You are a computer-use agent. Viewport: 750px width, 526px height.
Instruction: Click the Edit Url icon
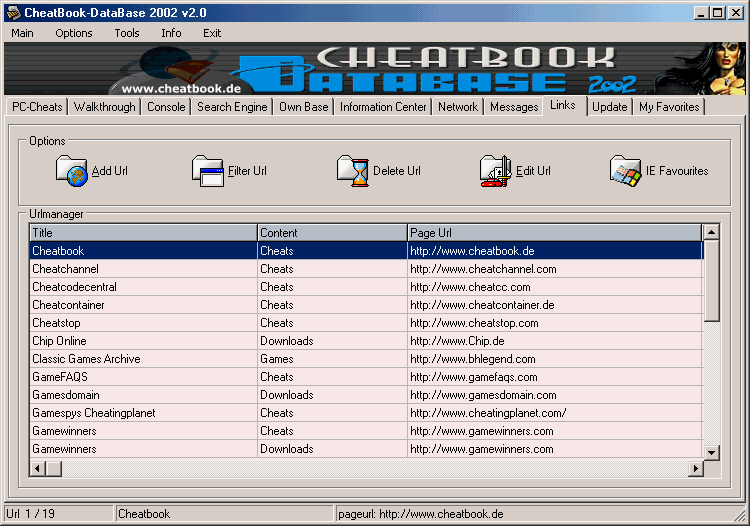pyautogui.click(x=496, y=171)
